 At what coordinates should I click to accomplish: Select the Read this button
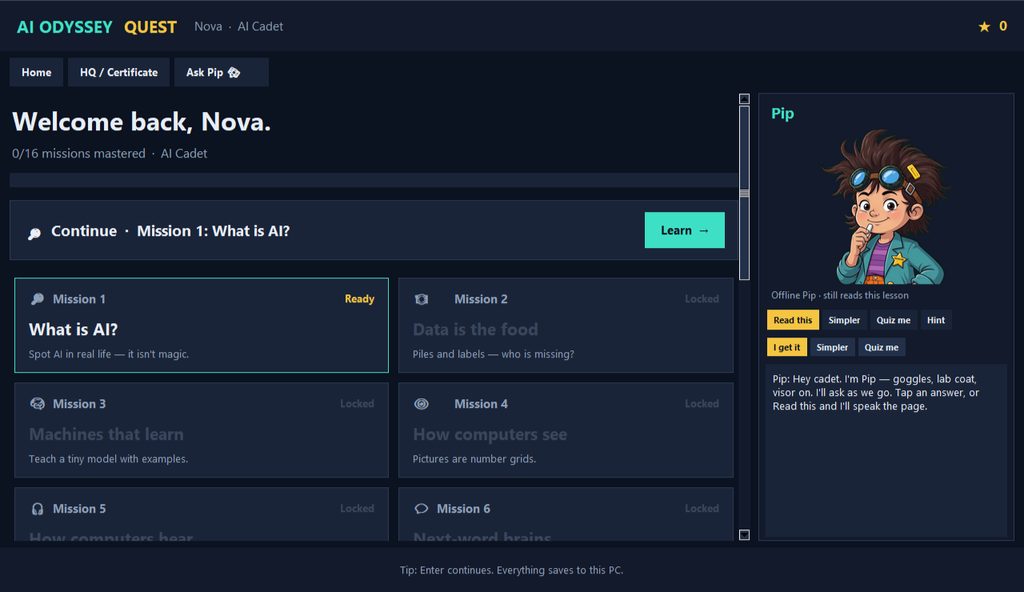tap(793, 320)
